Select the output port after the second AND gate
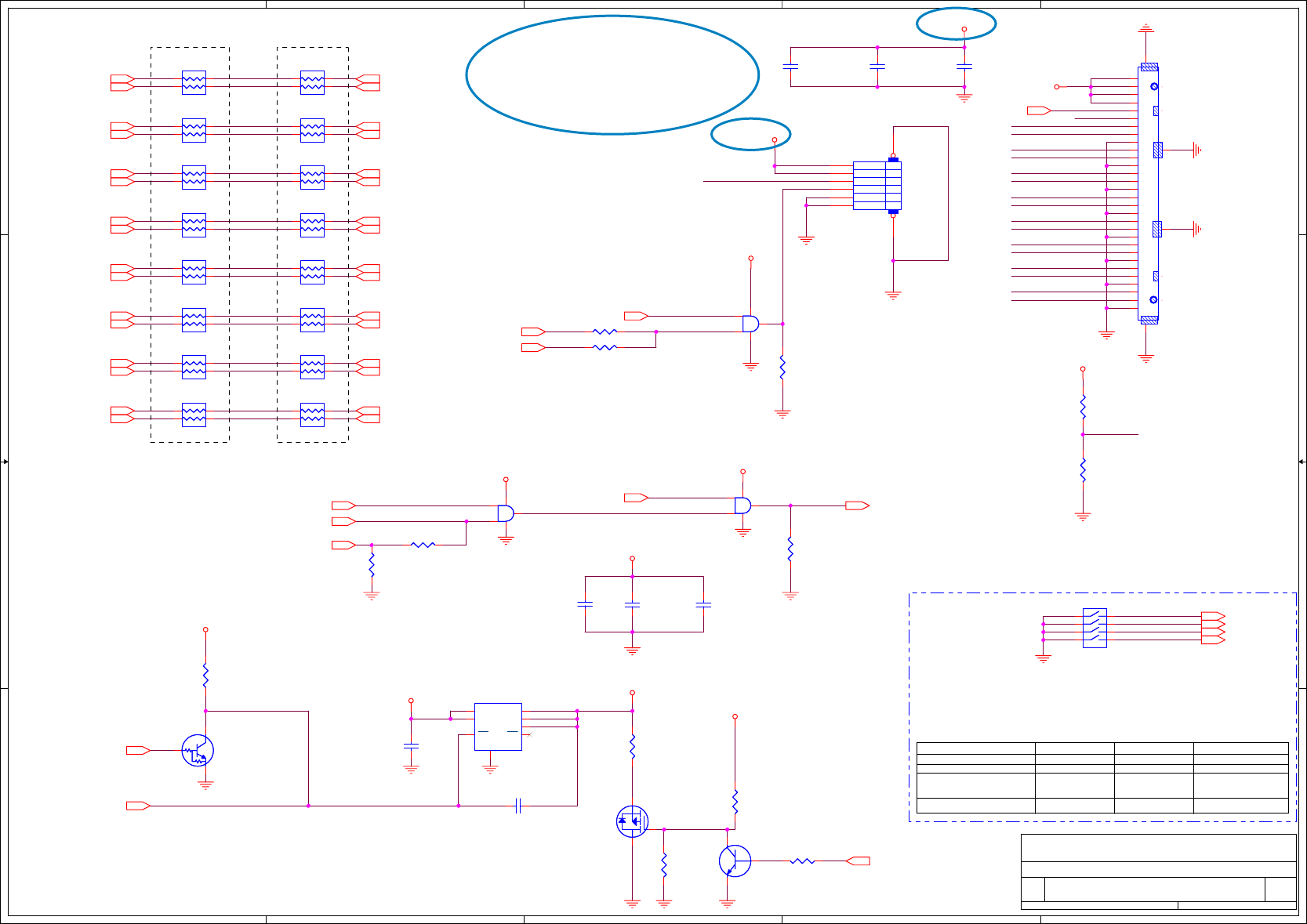The height and width of the screenshot is (924, 1307). click(858, 505)
